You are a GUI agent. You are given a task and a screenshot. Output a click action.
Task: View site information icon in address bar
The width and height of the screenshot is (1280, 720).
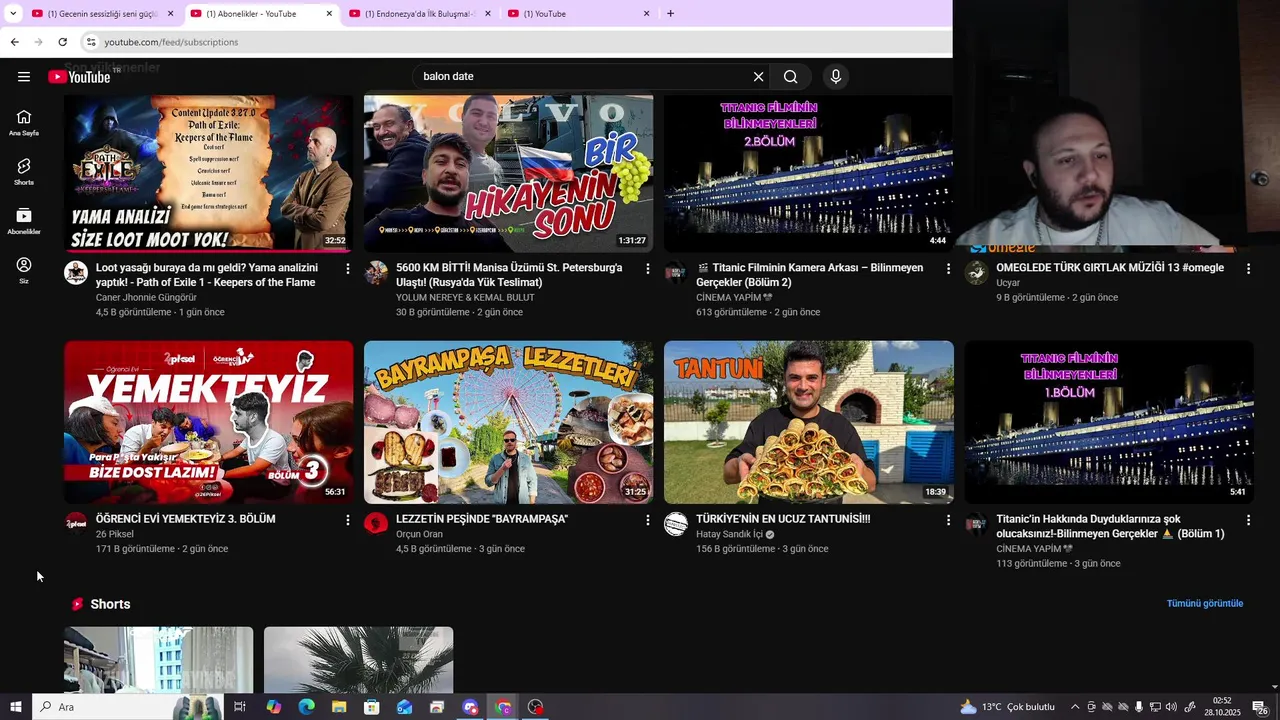coord(90,42)
